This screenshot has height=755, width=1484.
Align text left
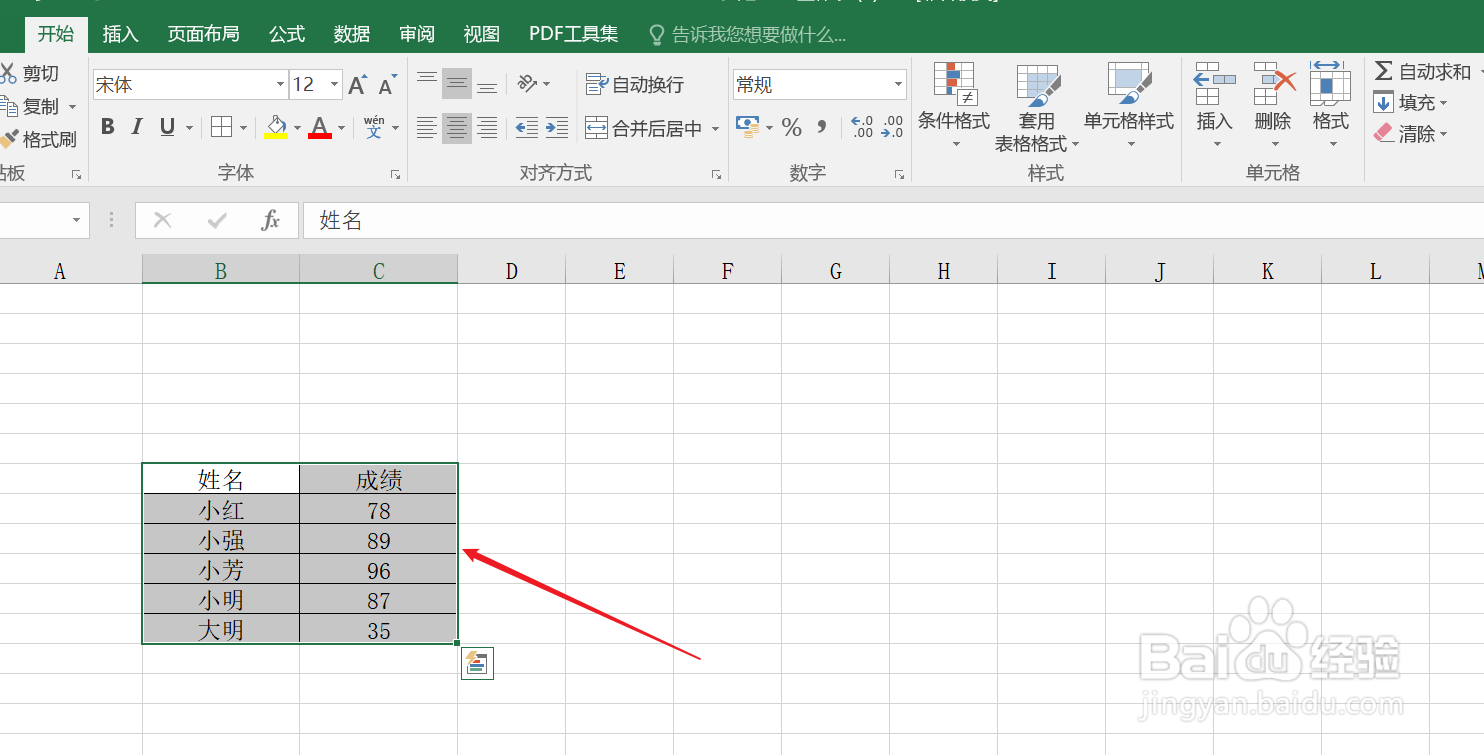pos(427,127)
